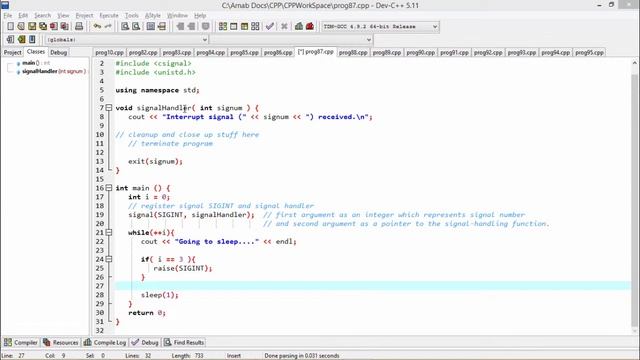Click the Save file toolbar icon
The width and height of the screenshot is (640, 360).
click(32, 27)
